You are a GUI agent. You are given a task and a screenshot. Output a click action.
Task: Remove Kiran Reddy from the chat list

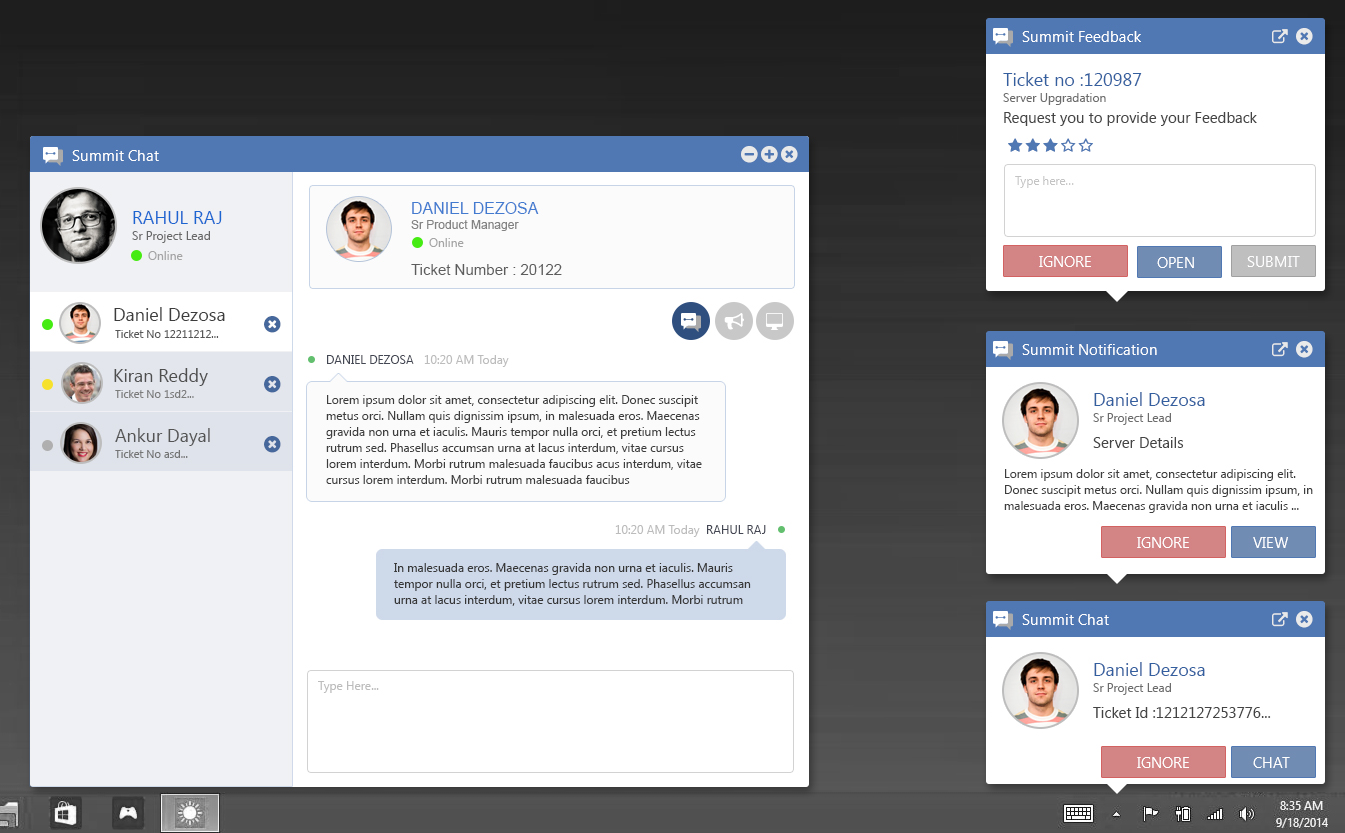click(272, 384)
